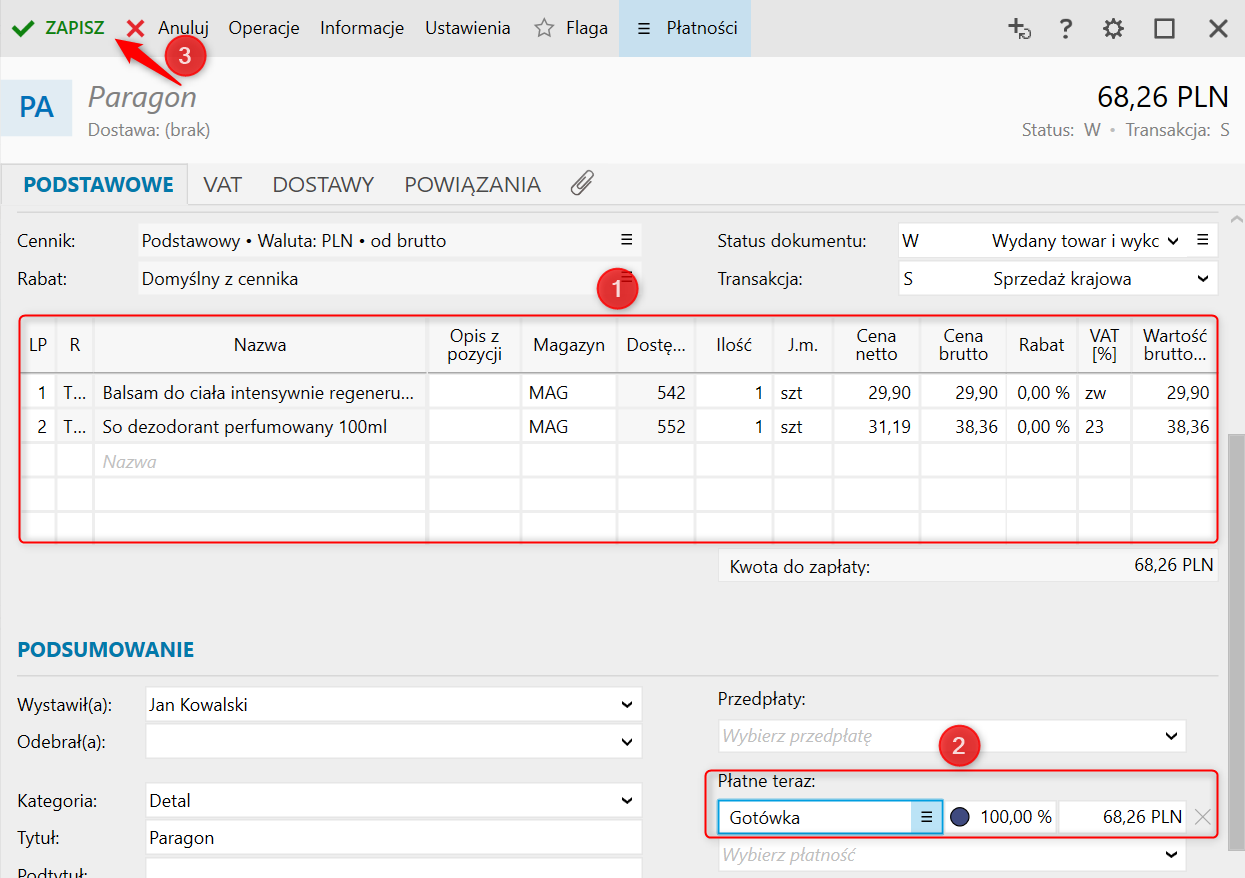This screenshot has width=1245, height=878.
Task: Open the POWIĄZANIA tab
Action: [x=472, y=185]
